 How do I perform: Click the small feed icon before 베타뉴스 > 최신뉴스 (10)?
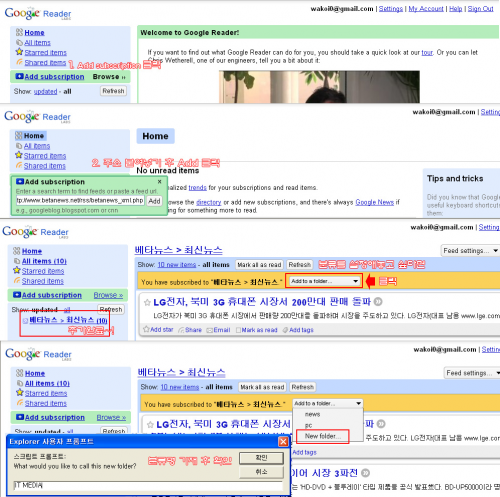click(25, 320)
